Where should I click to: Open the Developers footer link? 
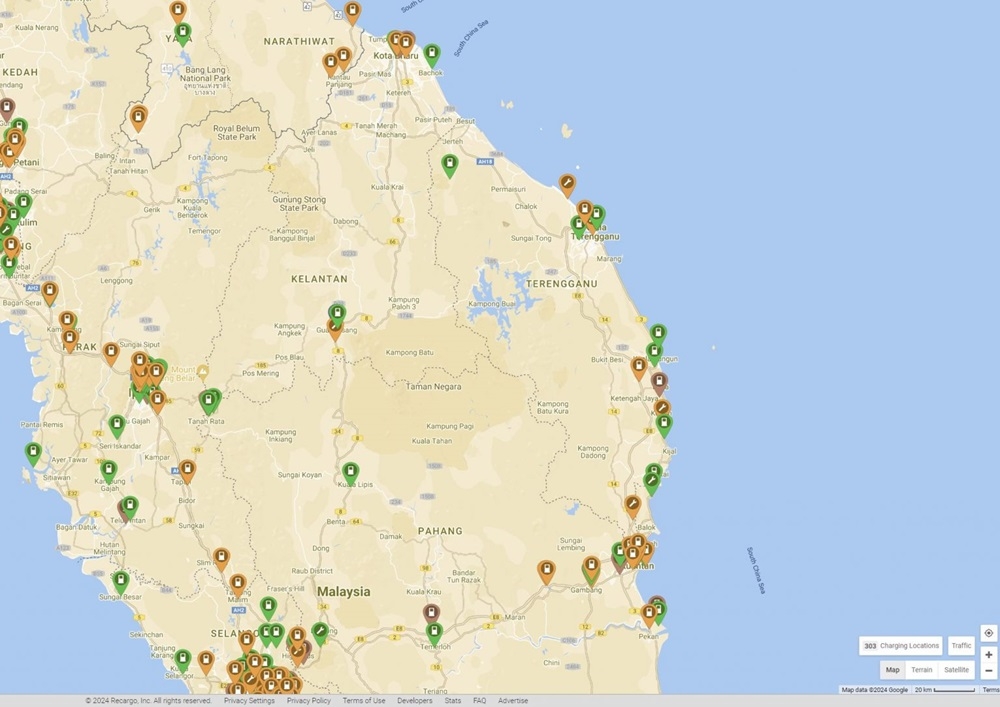(415, 701)
